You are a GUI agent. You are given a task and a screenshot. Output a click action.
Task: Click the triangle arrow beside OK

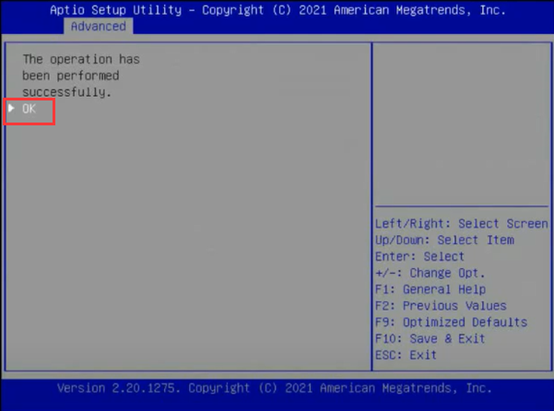point(11,108)
